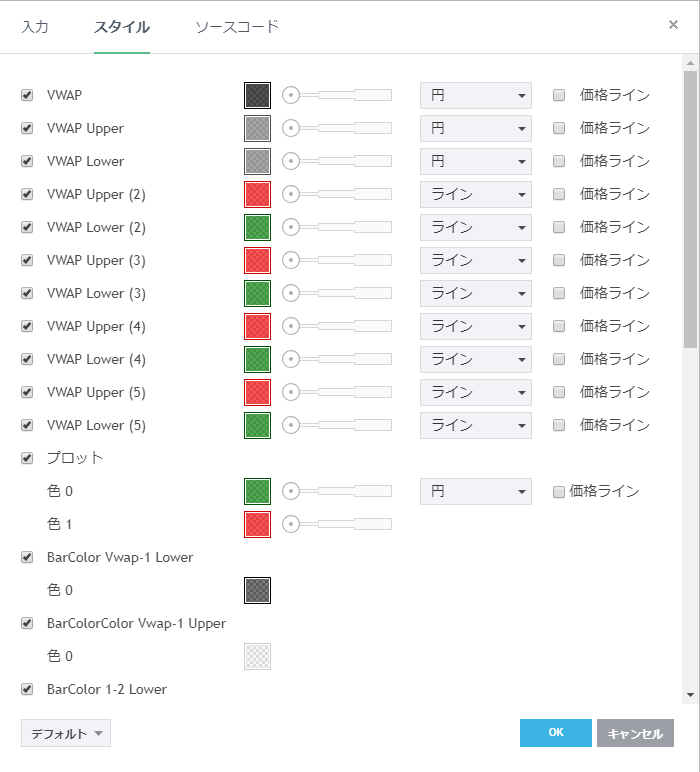Screen dimensions: 700x772
Task: Toggle the プロット visibility checkbox
Action: click(x=27, y=458)
